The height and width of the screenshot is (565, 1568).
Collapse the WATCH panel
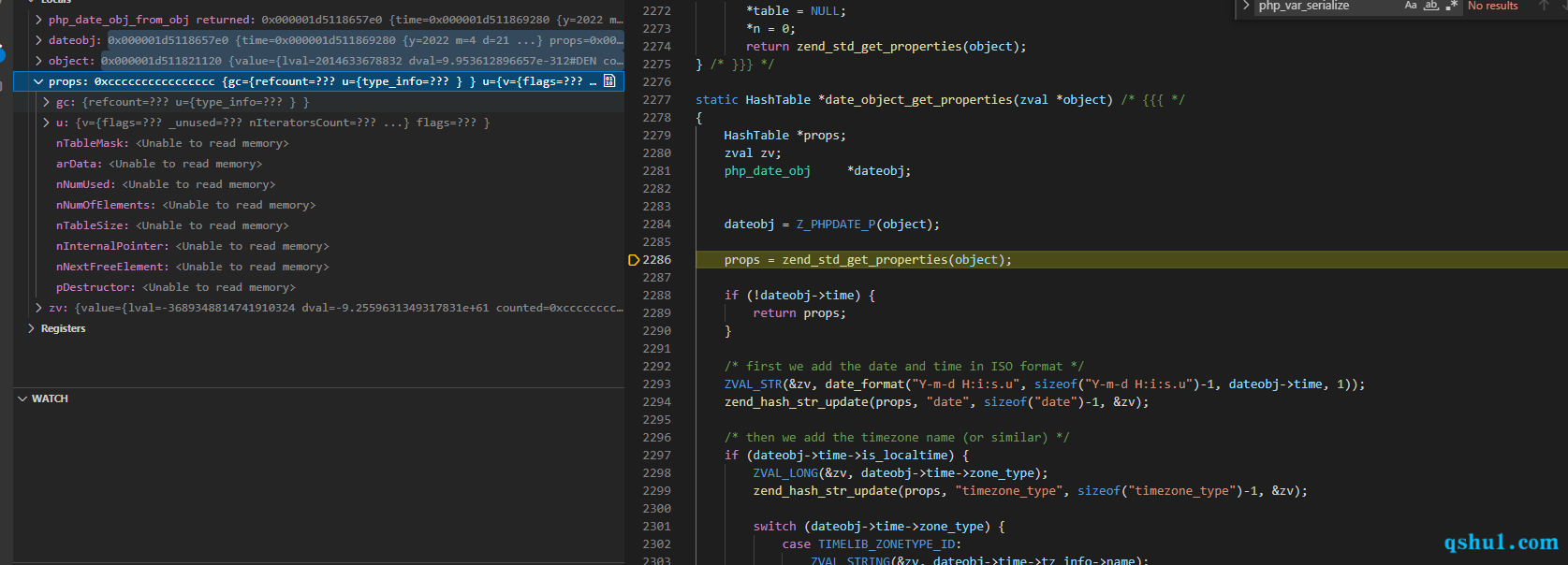point(22,398)
